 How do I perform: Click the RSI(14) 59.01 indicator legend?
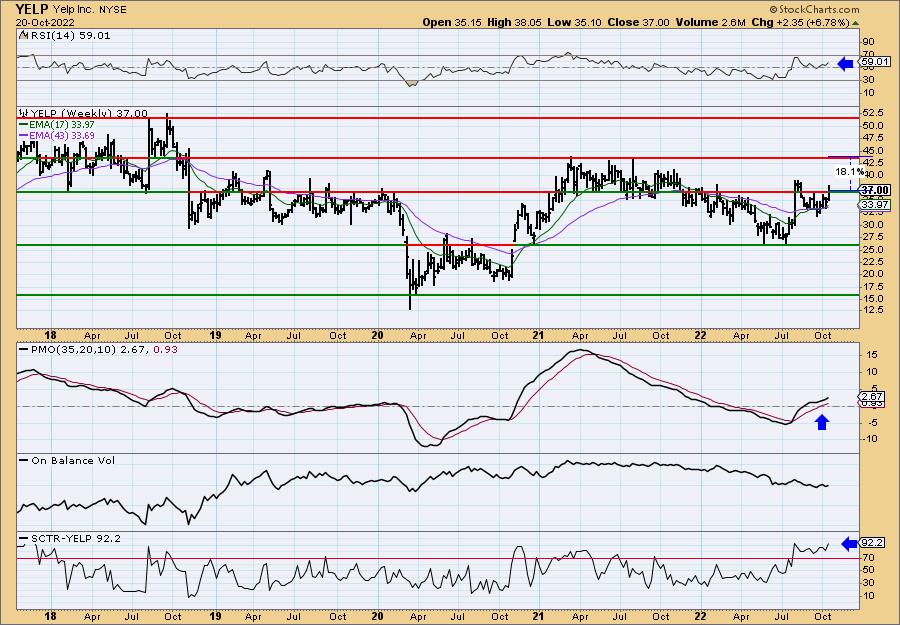(69, 35)
